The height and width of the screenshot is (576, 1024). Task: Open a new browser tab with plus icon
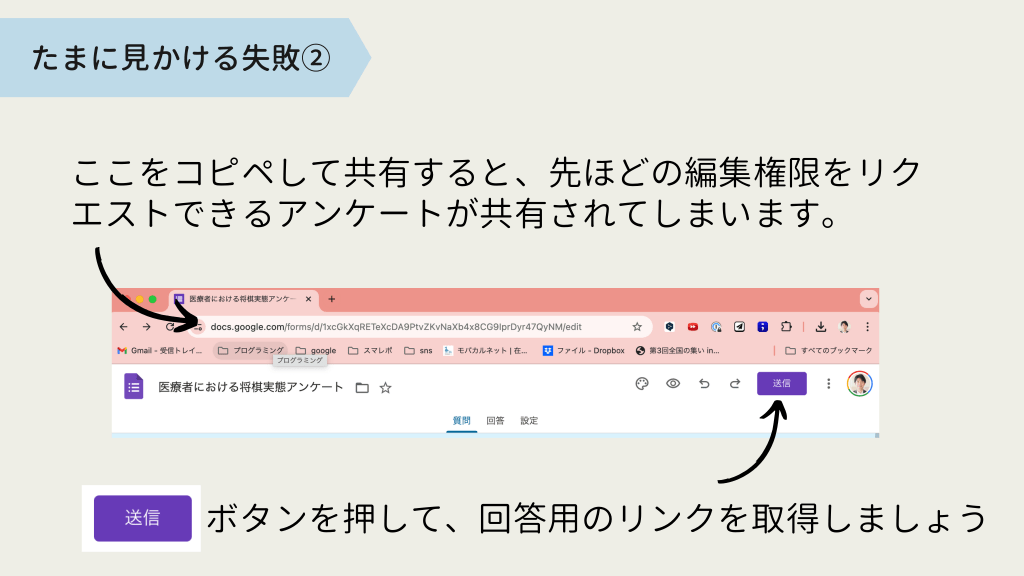(x=332, y=299)
